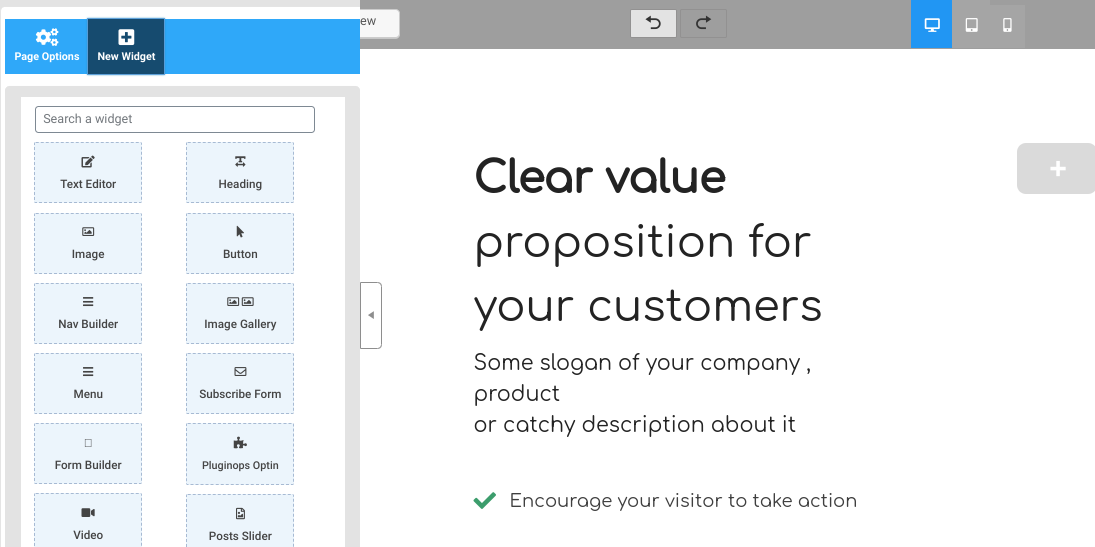Screen dimensions: 1095x547
Task: Redo the last action
Action: point(703,24)
